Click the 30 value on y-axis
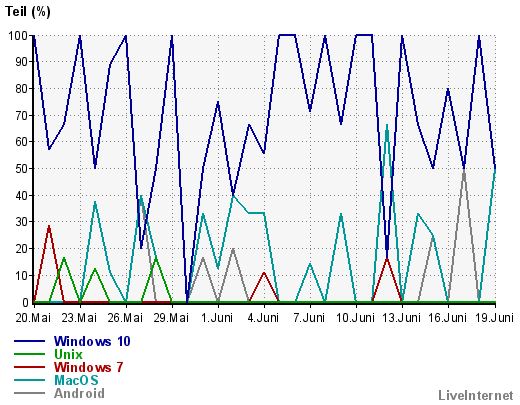The width and height of the screenshot is (520, 405). (22, 222)
